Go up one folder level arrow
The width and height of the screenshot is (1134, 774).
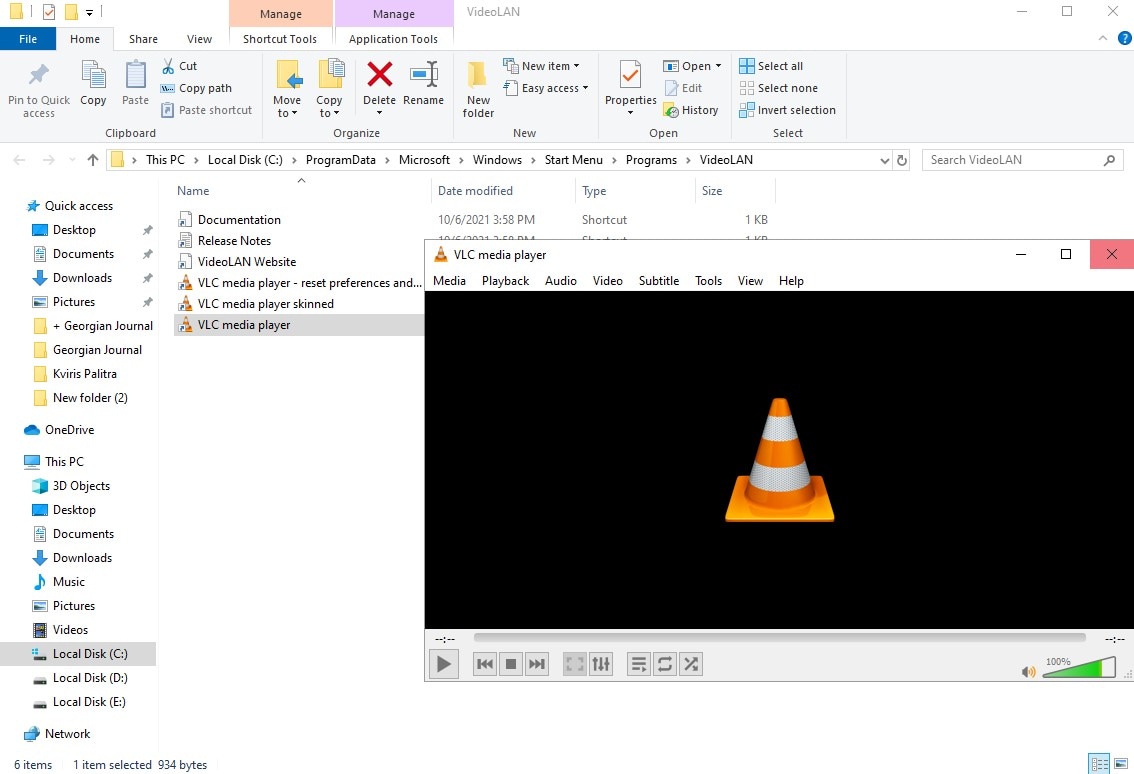tap(93, 160)
